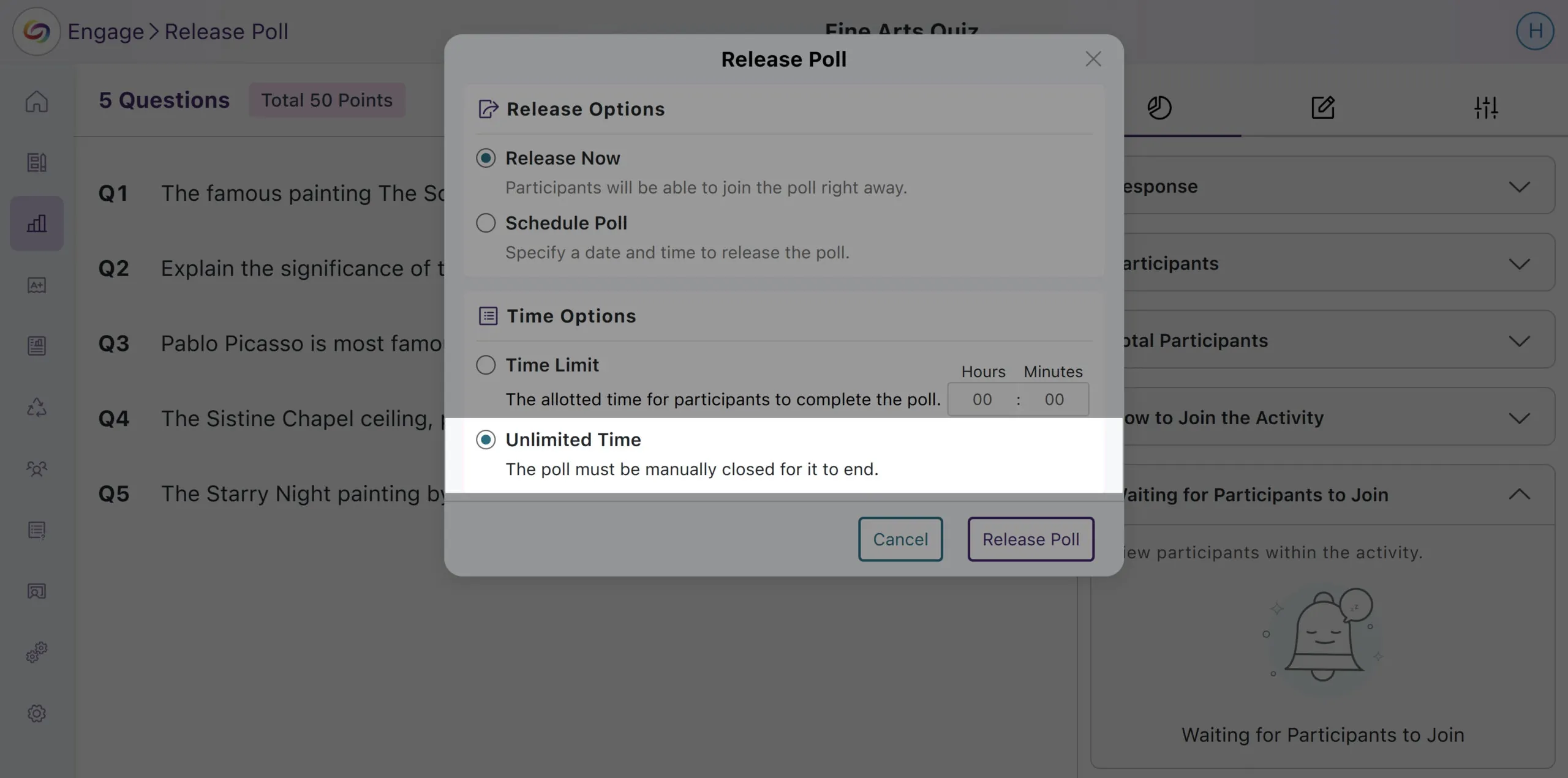The width and height of the screenshot is (1568, 778).
Task: Click the Hours input field
Action: point(982,400)
